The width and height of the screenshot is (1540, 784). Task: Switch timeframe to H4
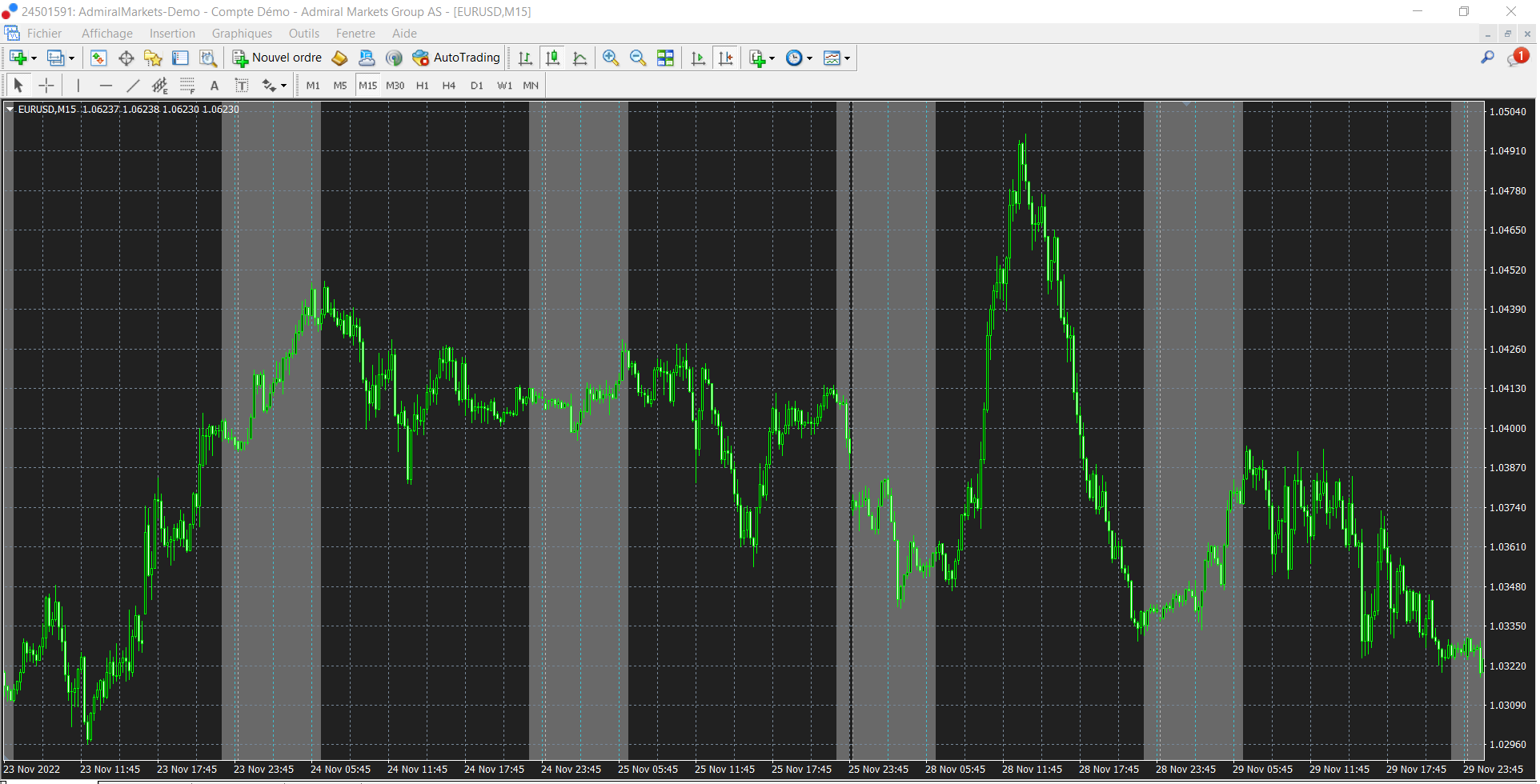(x=448, y=86)
